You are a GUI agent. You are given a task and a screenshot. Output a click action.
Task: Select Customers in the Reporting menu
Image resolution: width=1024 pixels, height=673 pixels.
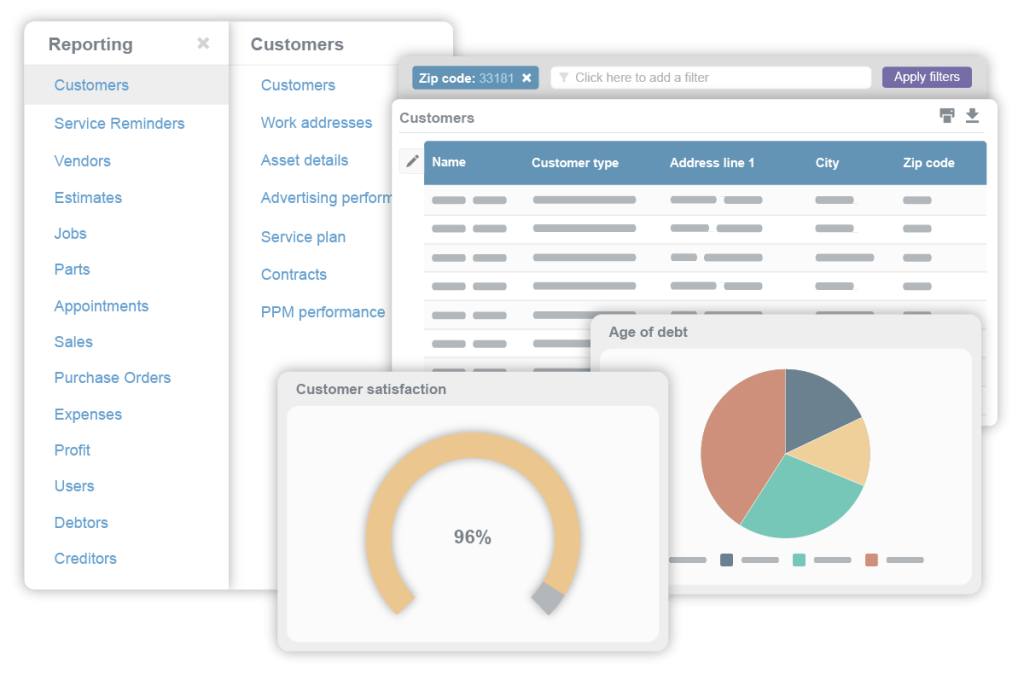(x=91, y=86)
